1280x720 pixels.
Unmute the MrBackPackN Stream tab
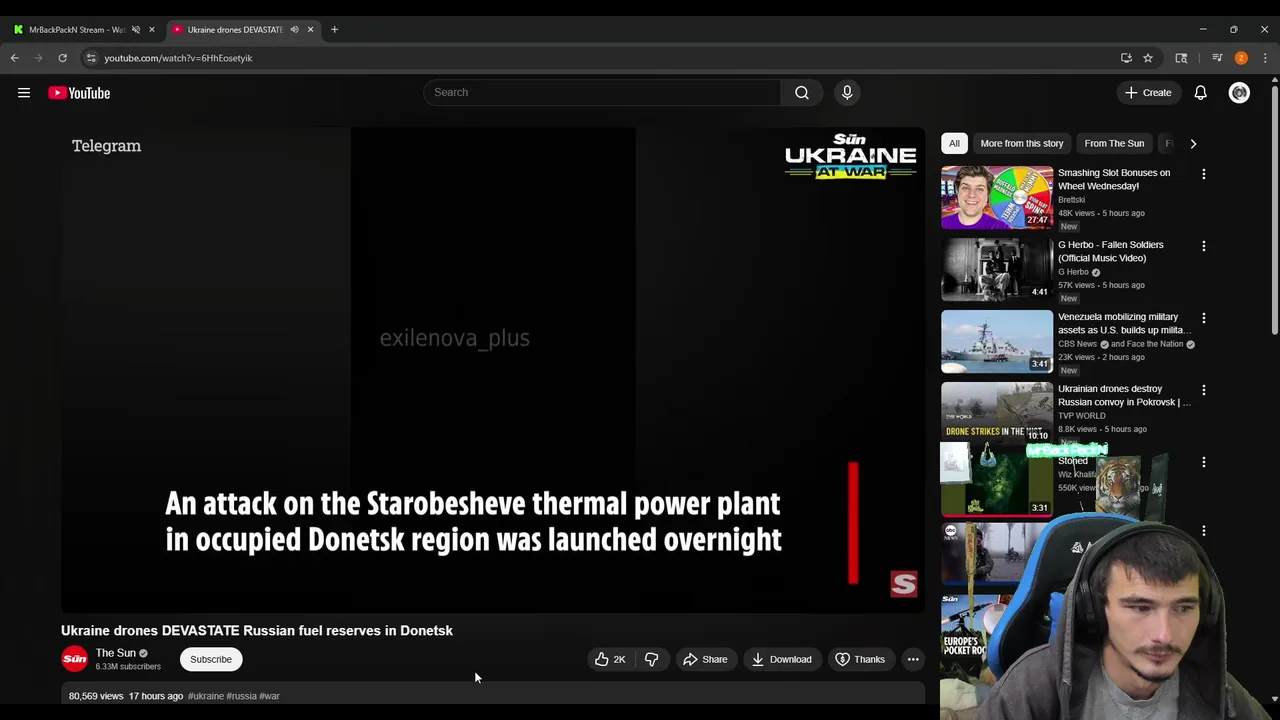(136, 29)
